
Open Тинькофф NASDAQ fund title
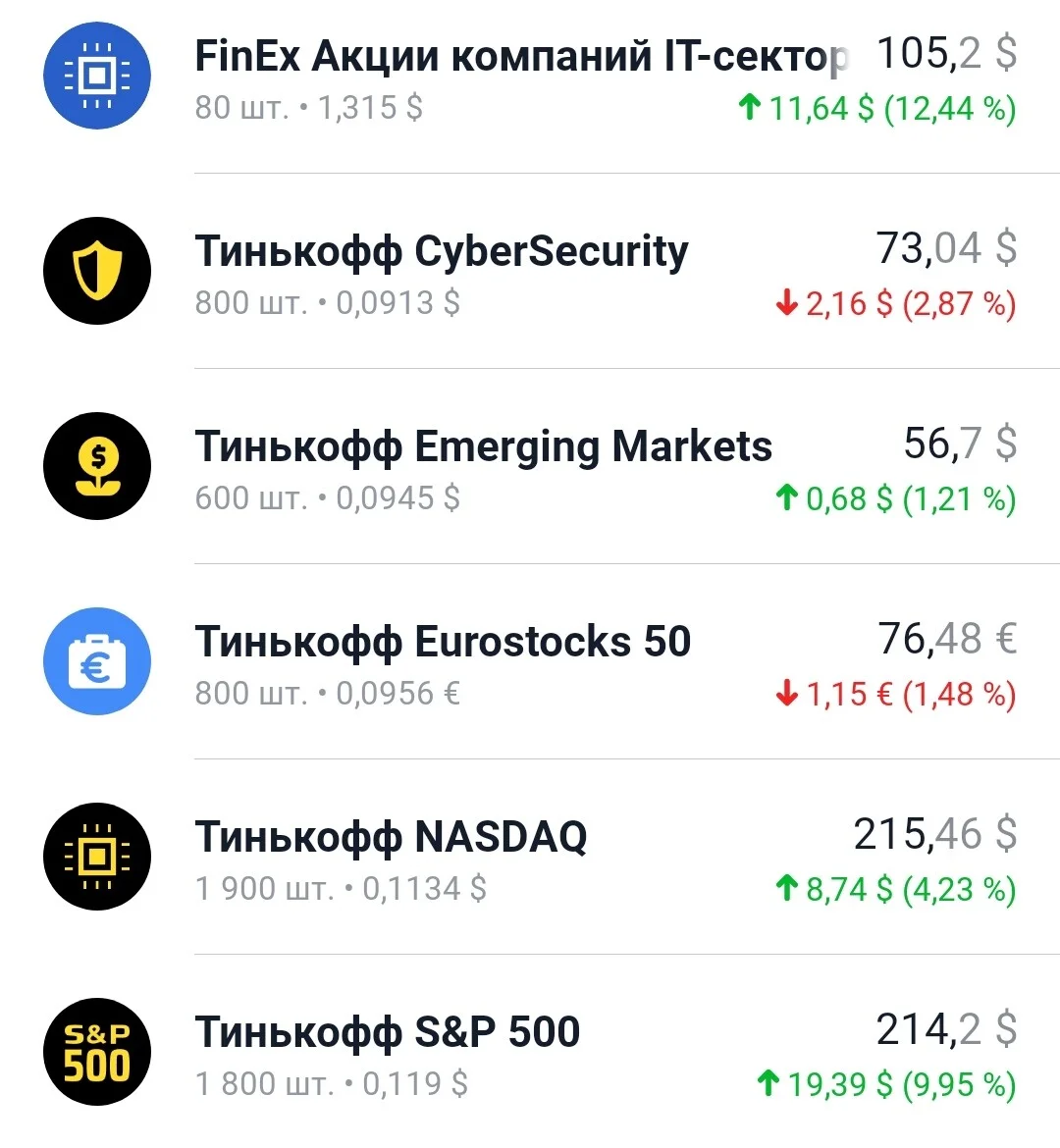[x=391, y=837]
